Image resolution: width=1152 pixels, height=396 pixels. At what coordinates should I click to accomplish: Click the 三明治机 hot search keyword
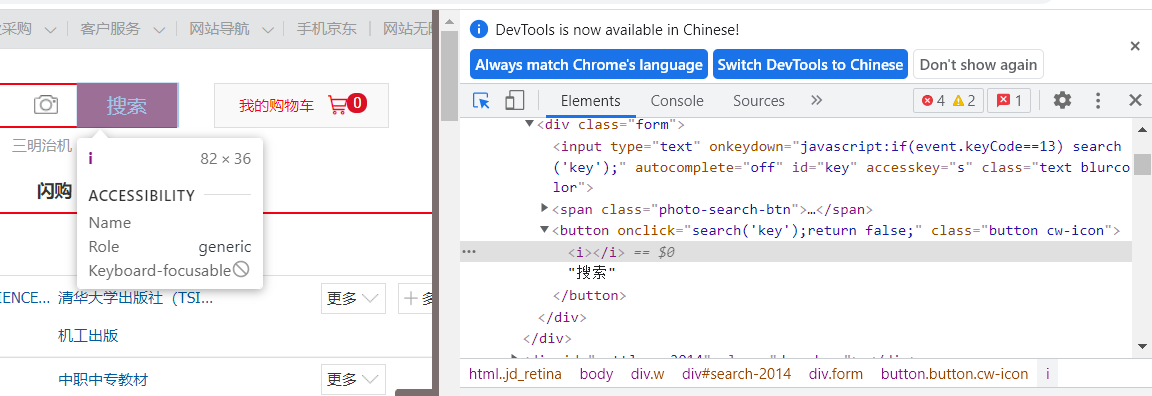click(x=42, y=145)
